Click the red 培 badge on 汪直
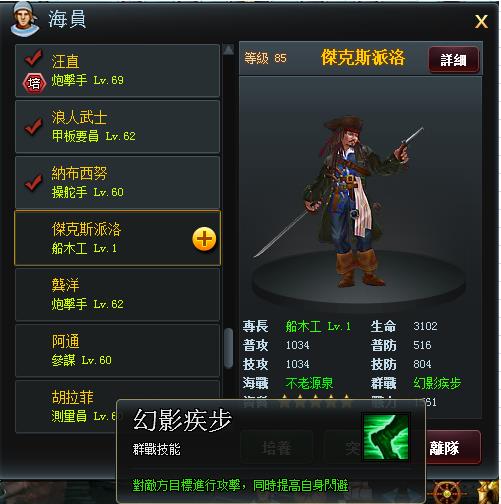501x504 pixels. coord(34,83)
